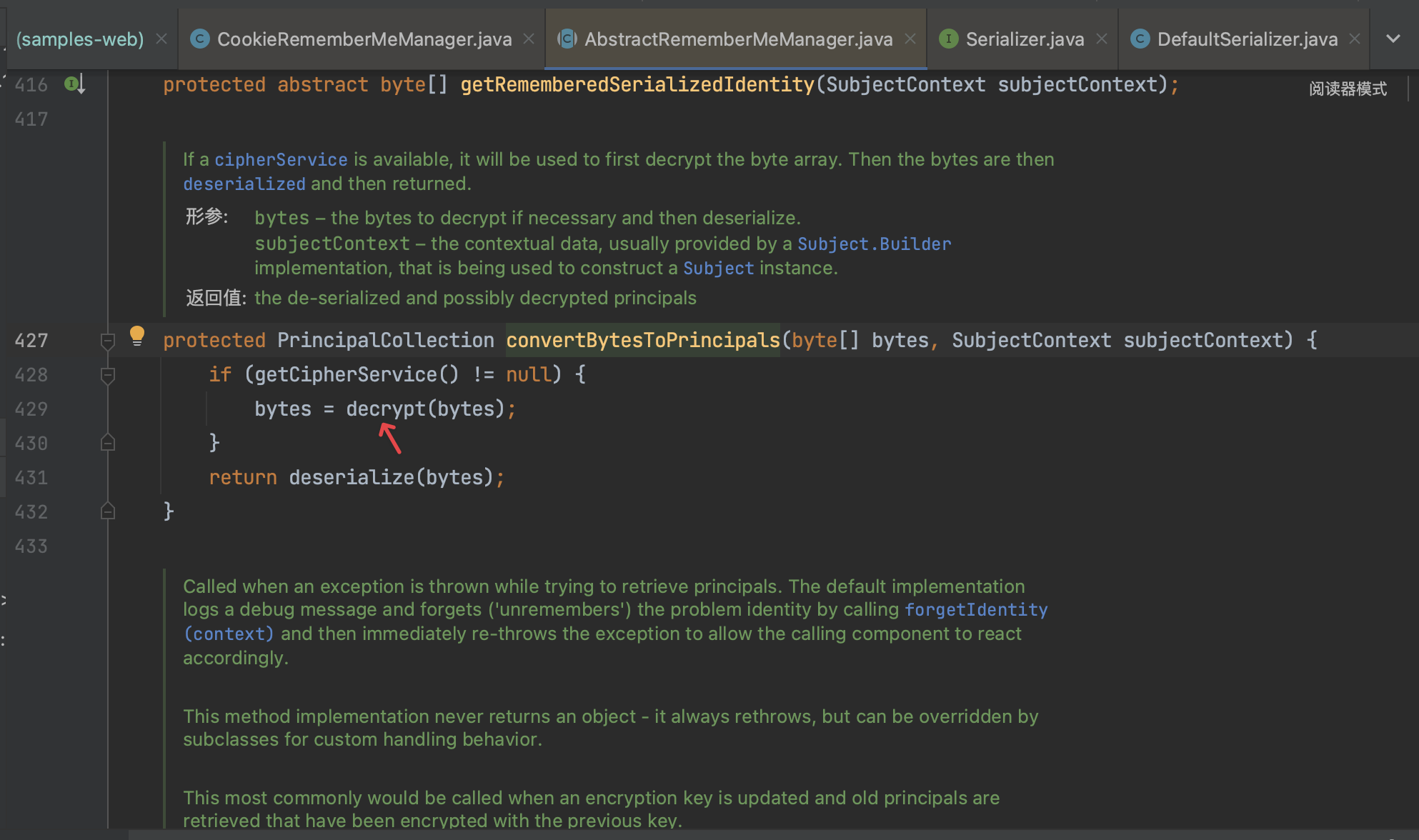Click the fold end marker at line 432
Image resolution: width=1419 pixels, height=840 pixels.
click(x=108, y=511)
